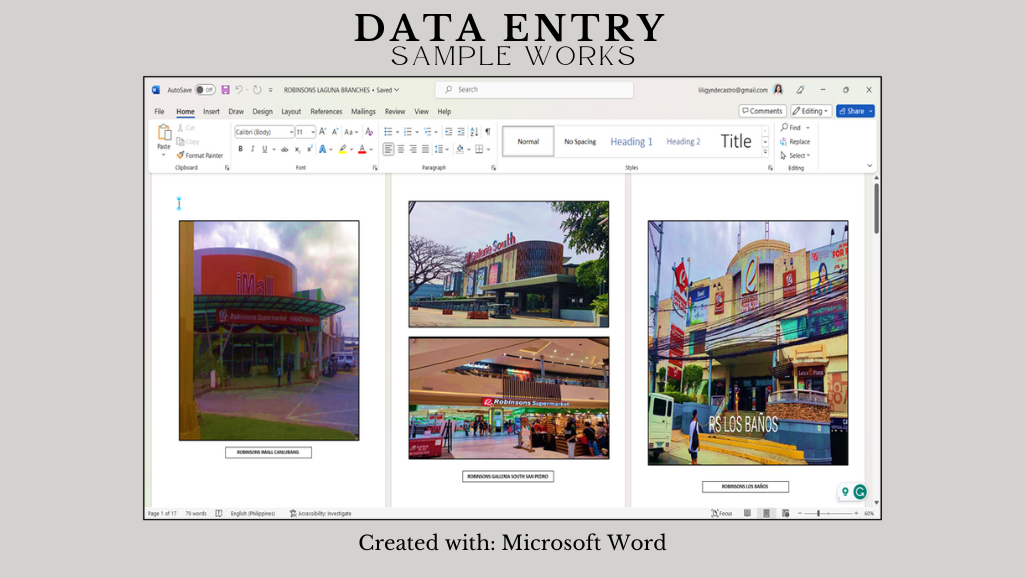
Task: Open the Calibri (Body) font name box
Action: coord(264,132)
